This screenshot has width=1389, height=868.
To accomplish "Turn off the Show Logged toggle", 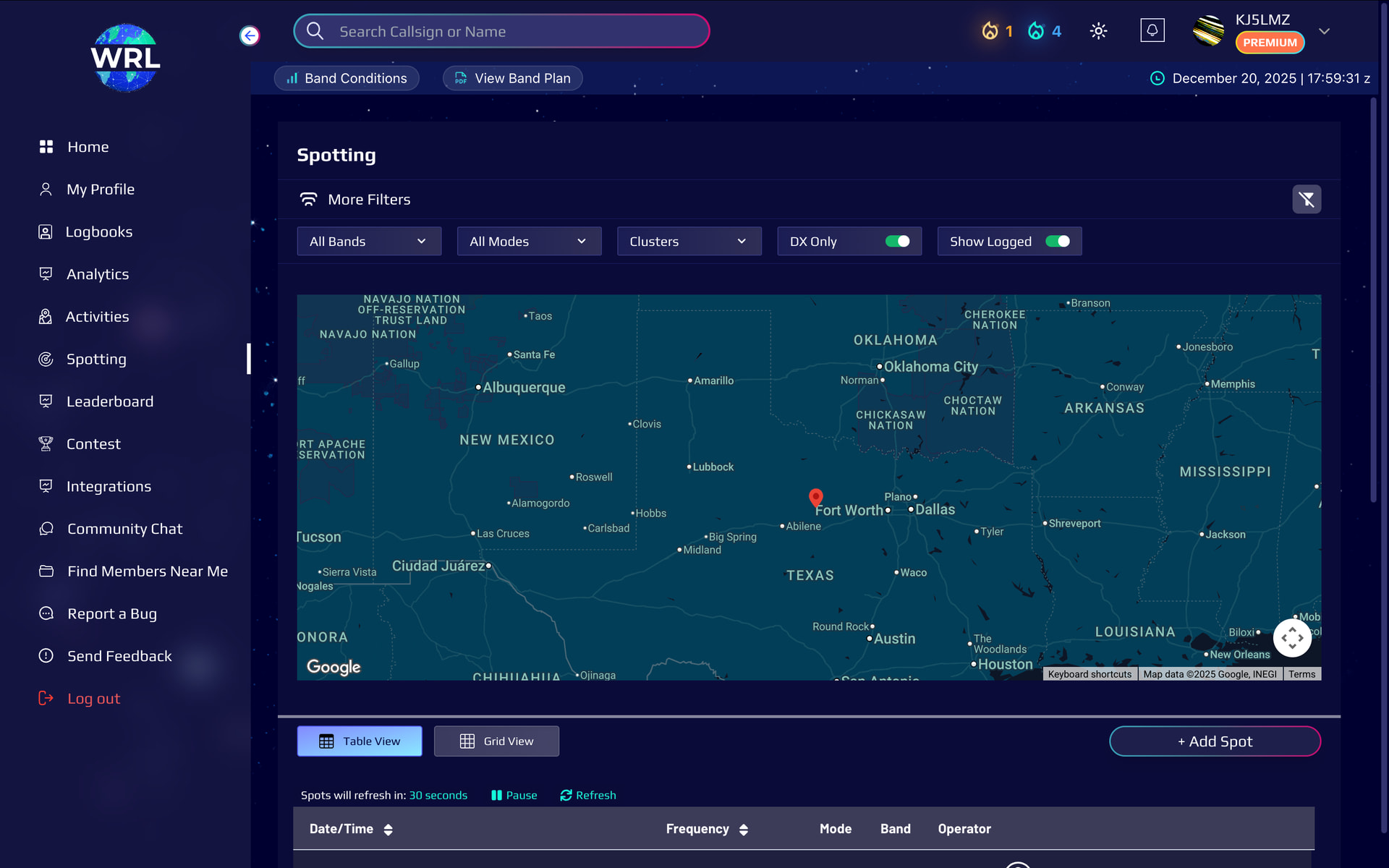I will click(x=1057, y=242).
